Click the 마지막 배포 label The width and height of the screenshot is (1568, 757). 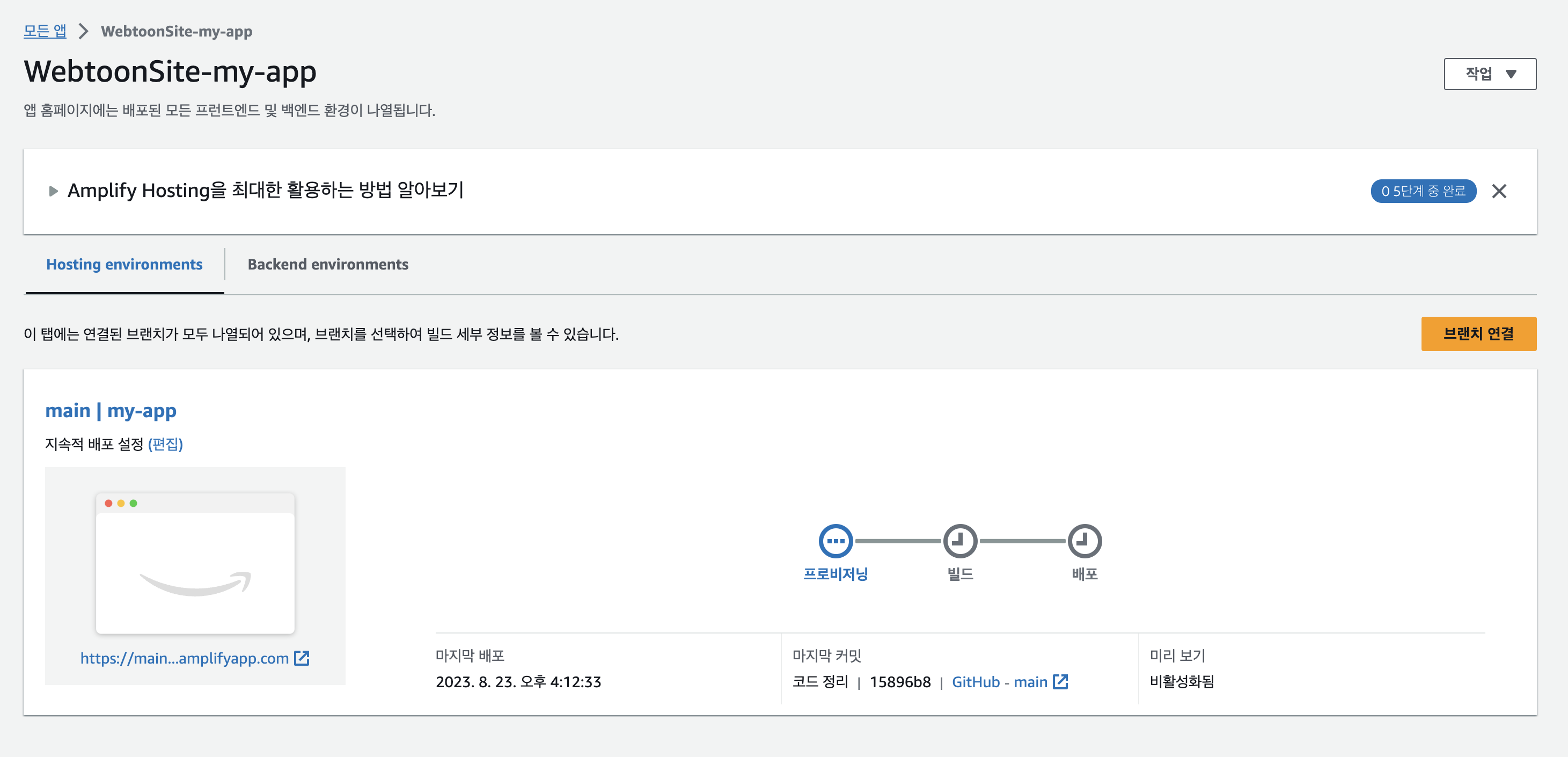470,656
